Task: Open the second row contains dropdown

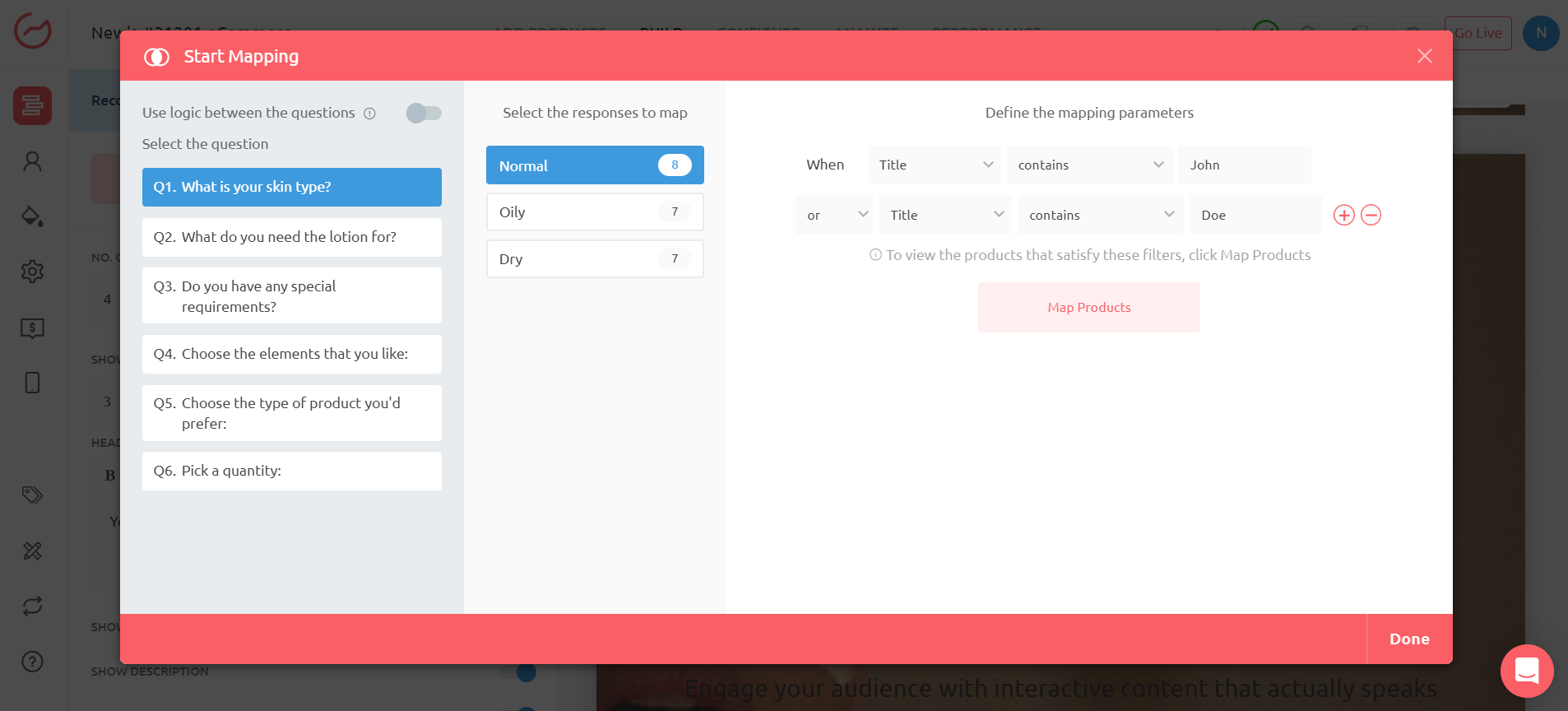Action: [1100, 216]
